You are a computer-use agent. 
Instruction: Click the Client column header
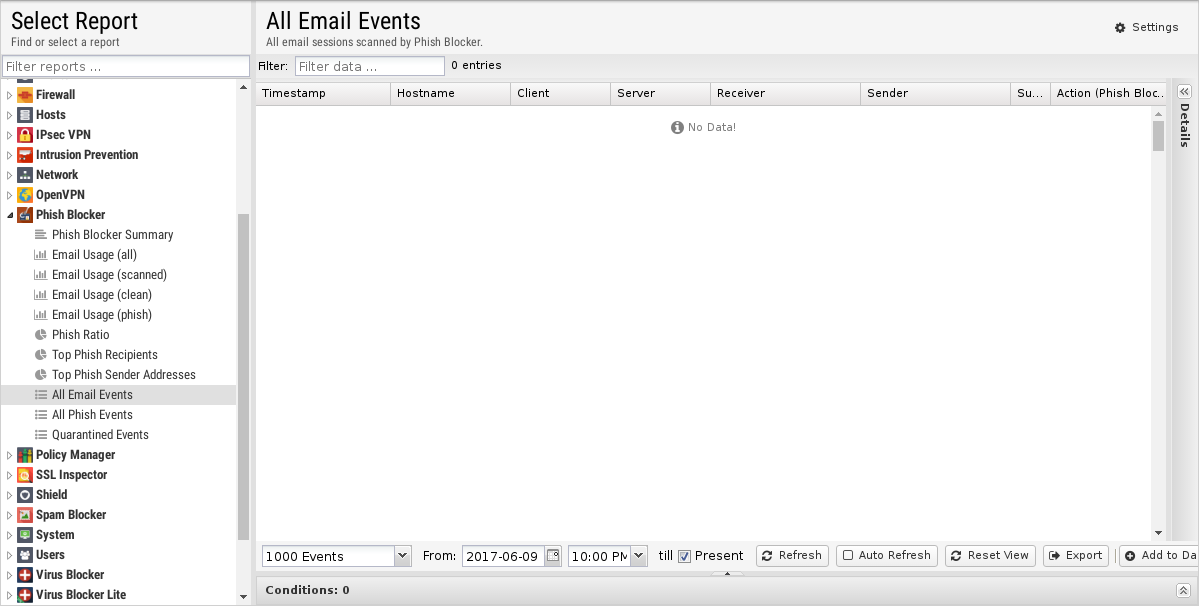[x=561, y=93]
